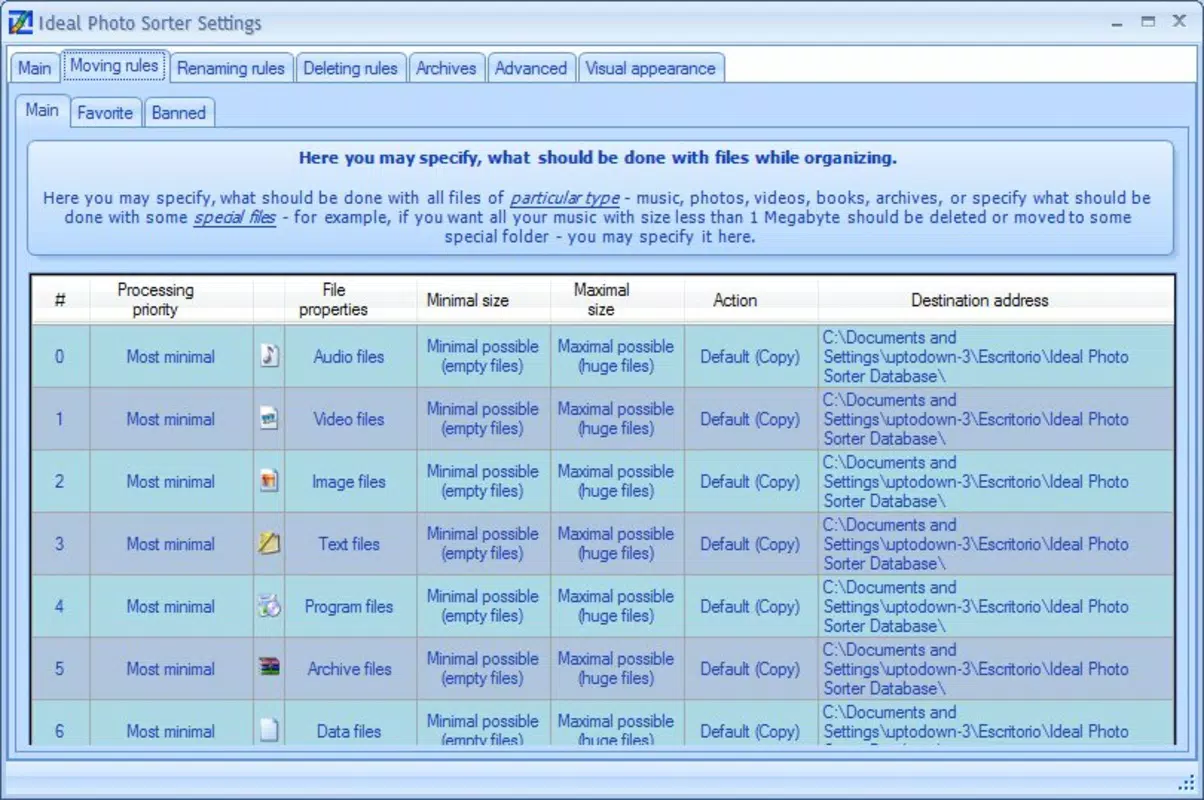Click the Maximal size column header

point(617,300)
